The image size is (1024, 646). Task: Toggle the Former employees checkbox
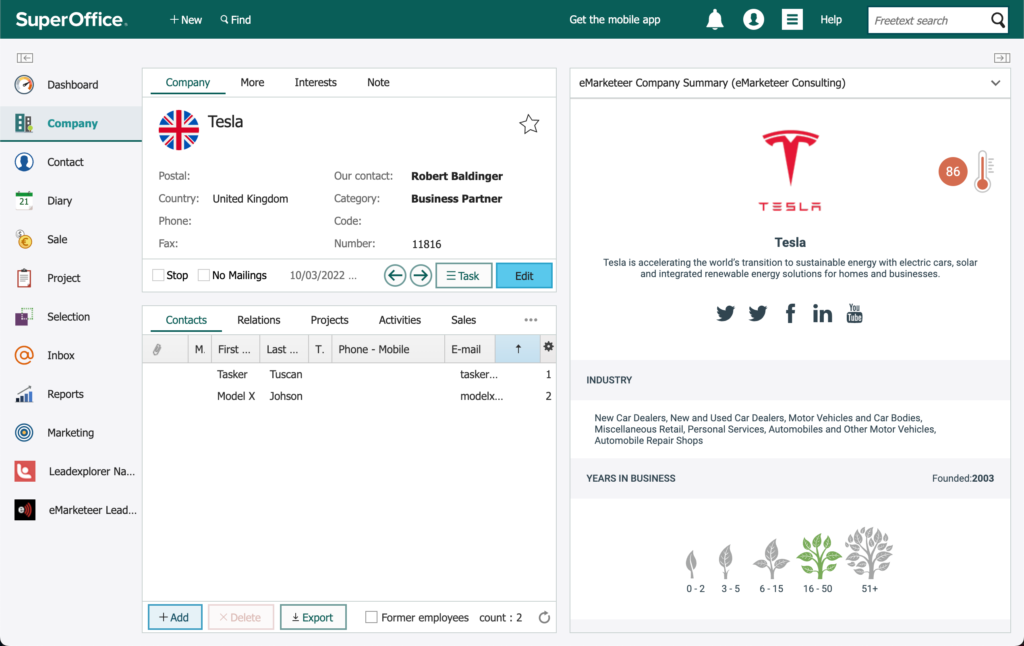tap(371, 617)
